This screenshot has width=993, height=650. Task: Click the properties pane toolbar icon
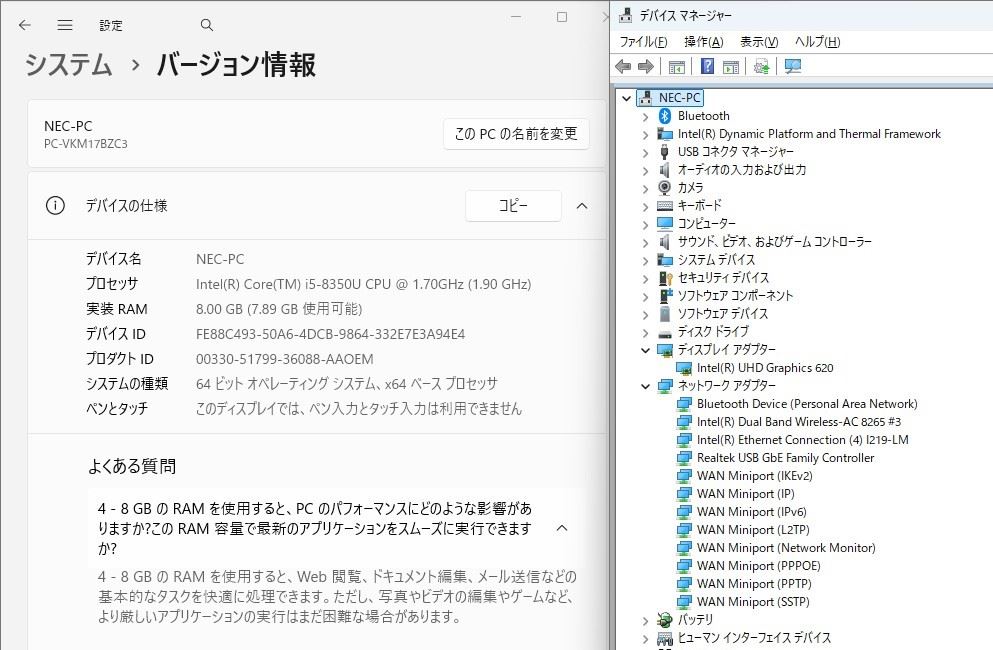click(x=731, y=67)
